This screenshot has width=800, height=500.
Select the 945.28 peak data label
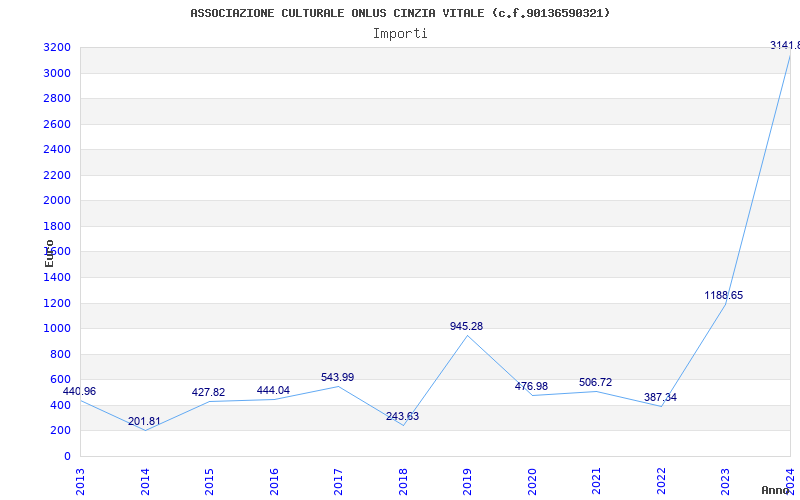466,327
